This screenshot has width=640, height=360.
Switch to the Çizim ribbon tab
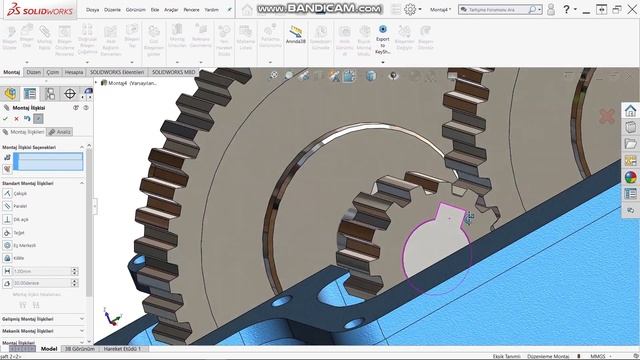tap(53, 72)
